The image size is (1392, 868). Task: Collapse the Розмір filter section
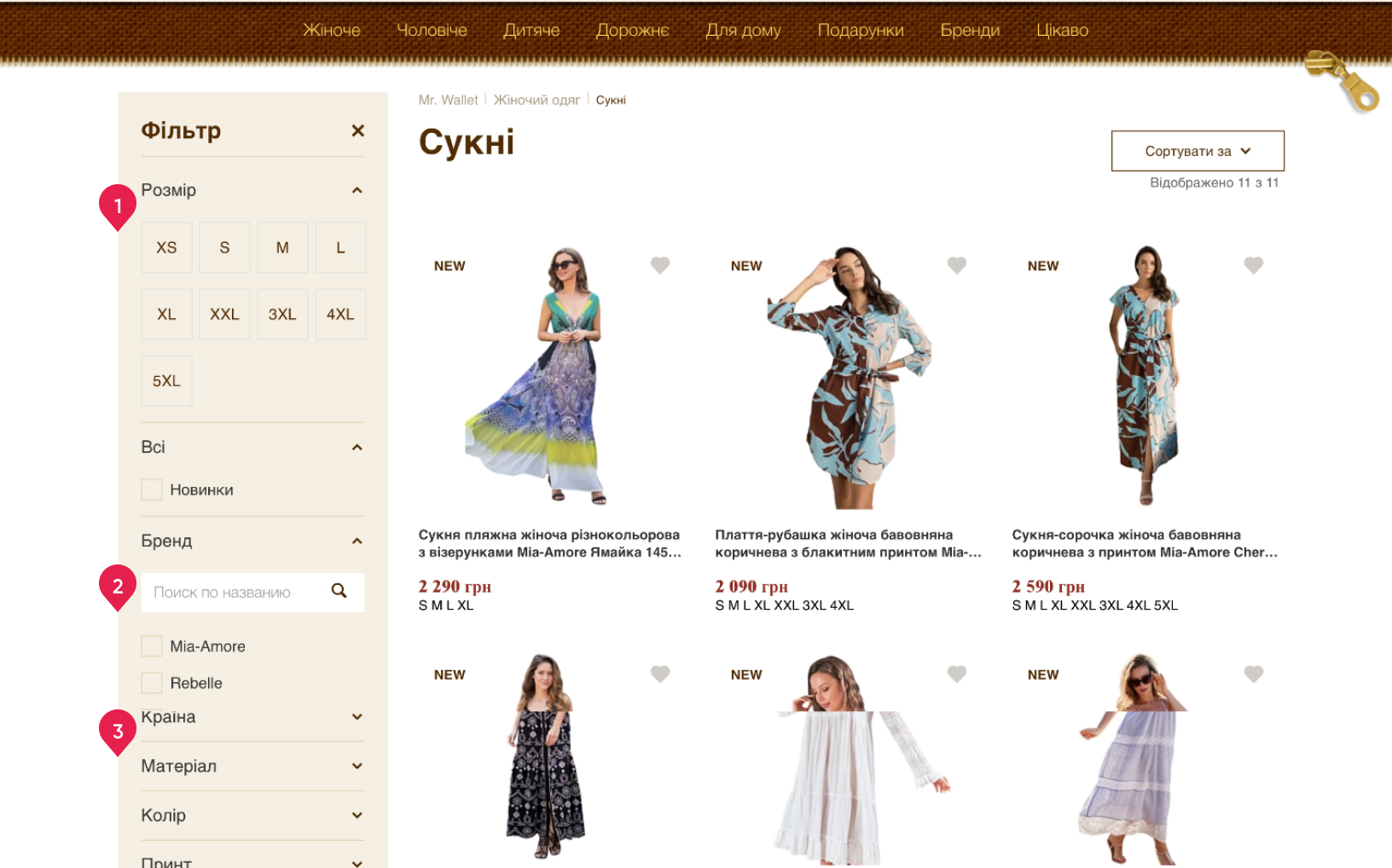coord(357,190)
